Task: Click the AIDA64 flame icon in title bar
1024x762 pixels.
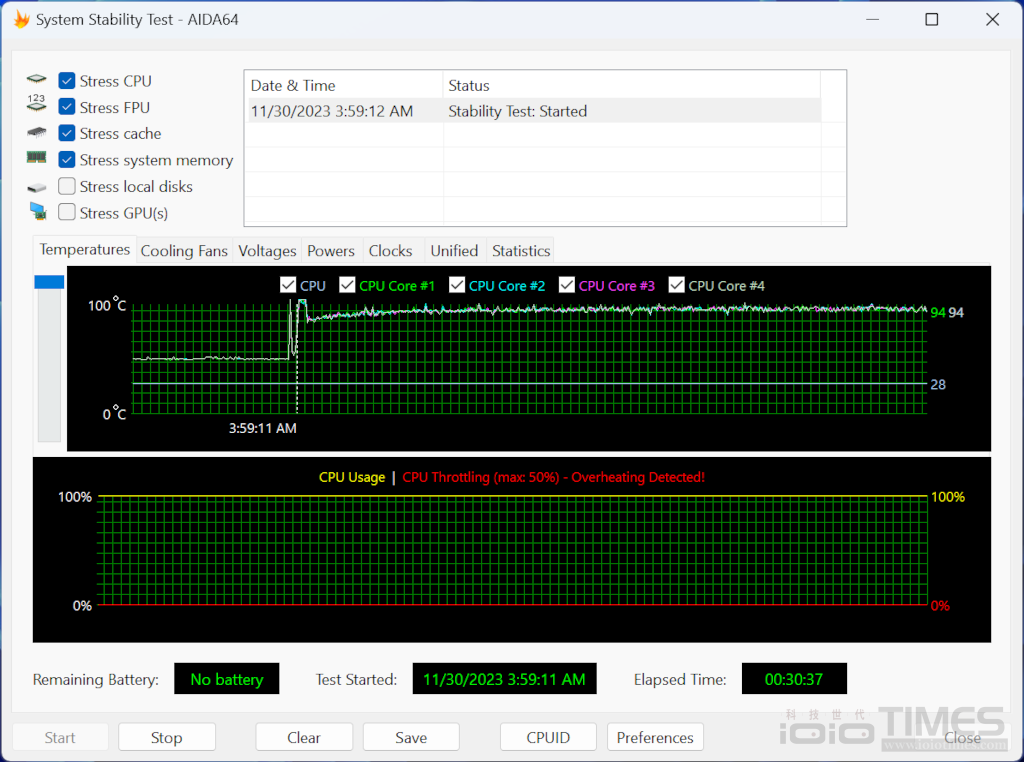Action: coord(21,20)
